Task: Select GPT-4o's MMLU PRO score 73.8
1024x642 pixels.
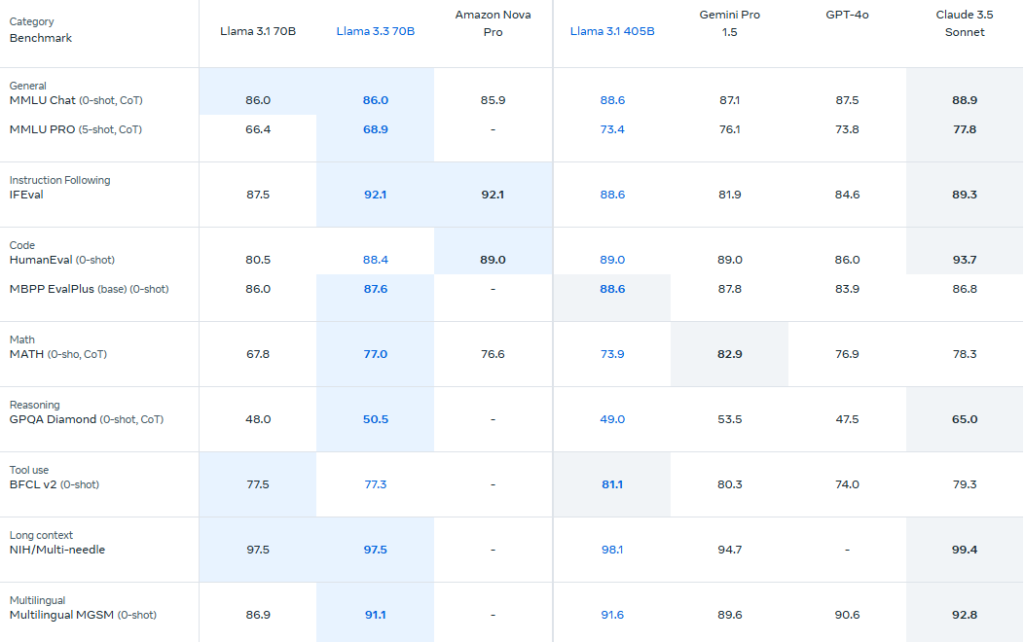Action: pos(847,130)
